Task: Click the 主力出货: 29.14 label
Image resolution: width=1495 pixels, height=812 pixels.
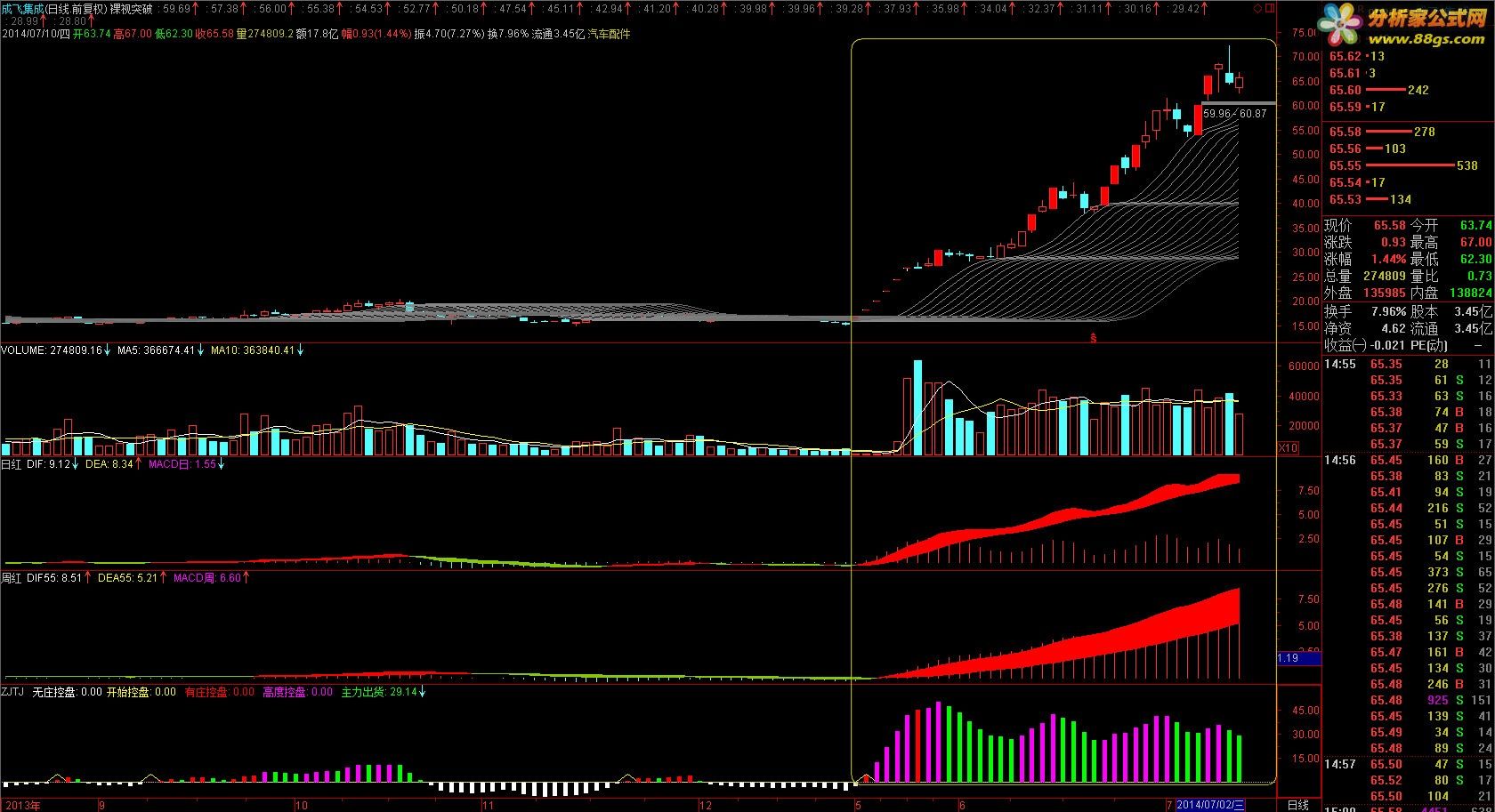Action: [380, 692]
